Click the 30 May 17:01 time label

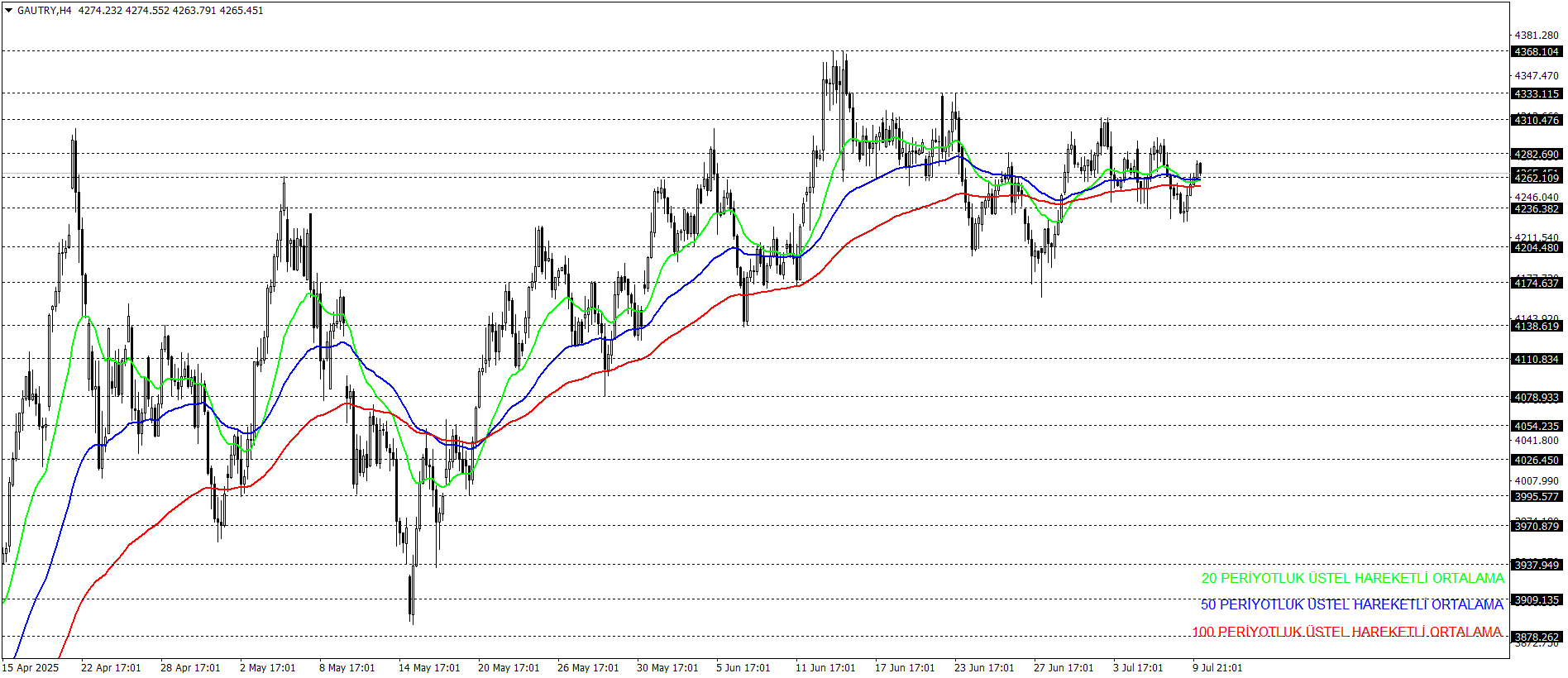click(x=667, y=667)
